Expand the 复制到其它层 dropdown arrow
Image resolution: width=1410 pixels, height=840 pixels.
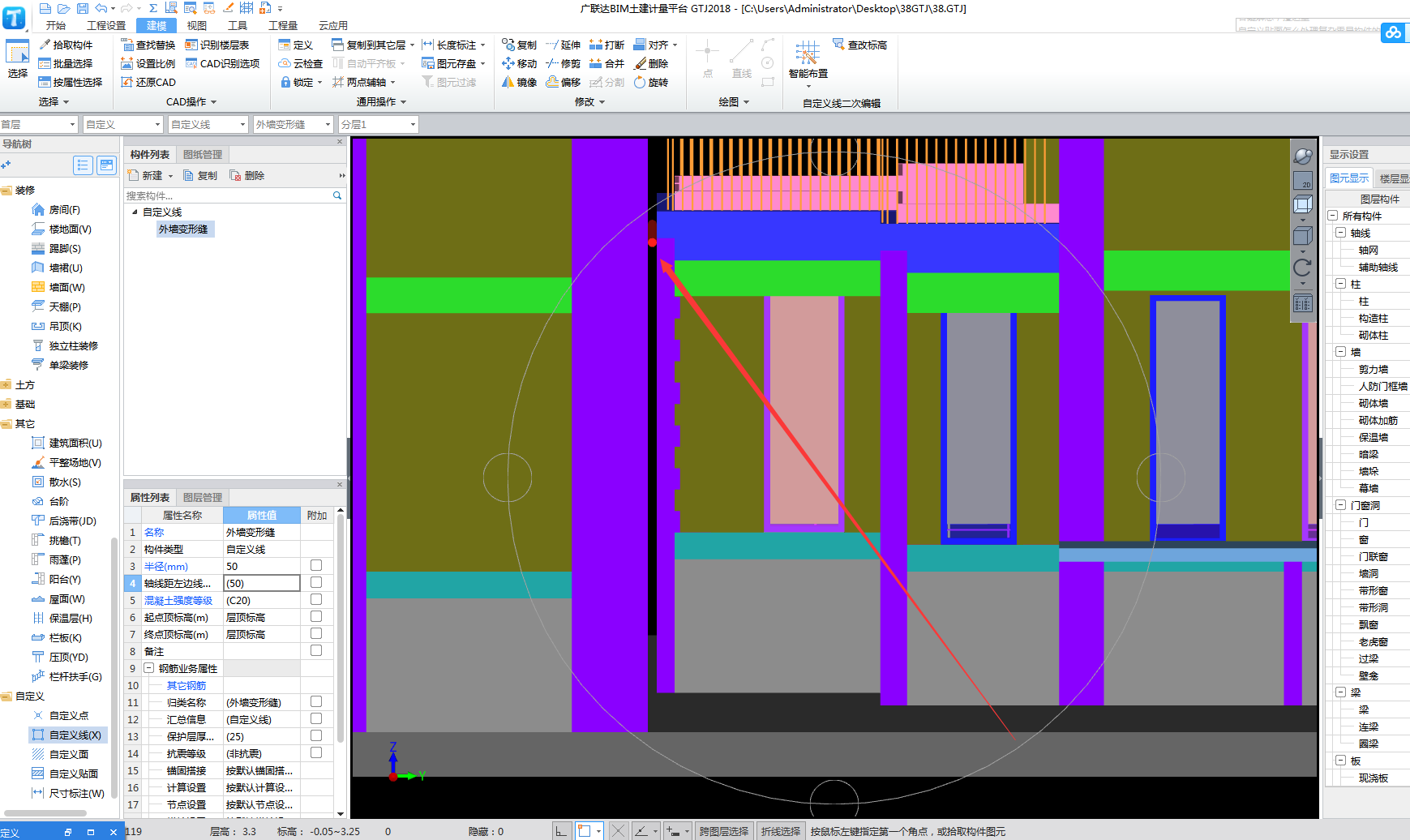tap(412, 45)
